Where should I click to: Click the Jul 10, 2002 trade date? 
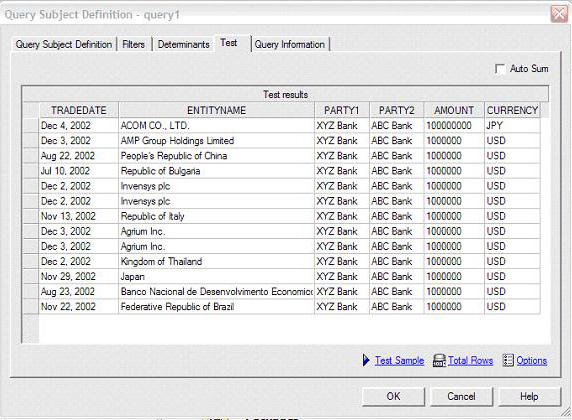(79, 171)
